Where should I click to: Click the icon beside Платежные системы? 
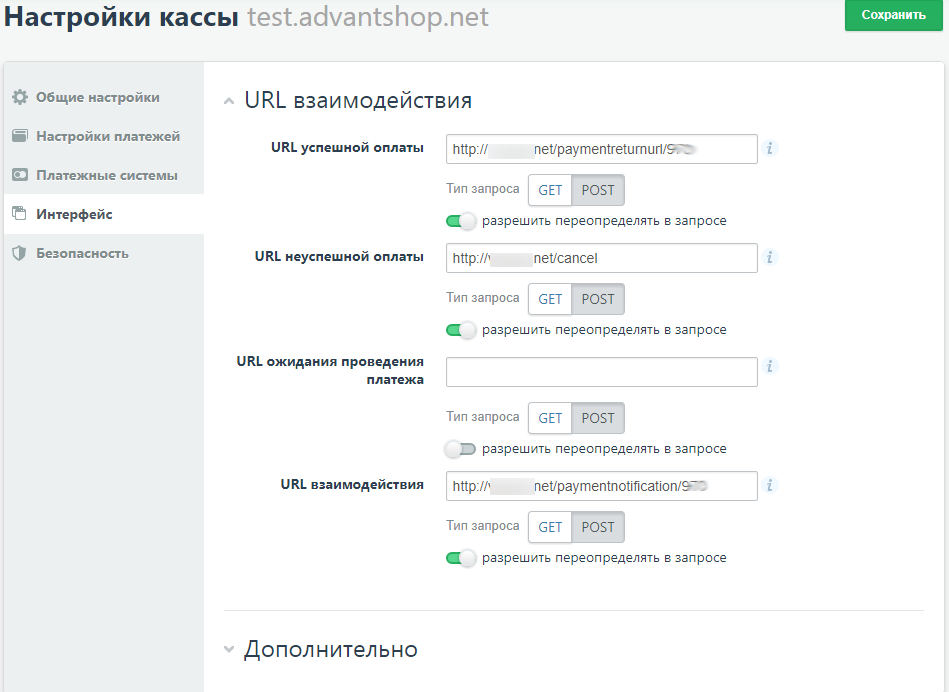[22, 175]
